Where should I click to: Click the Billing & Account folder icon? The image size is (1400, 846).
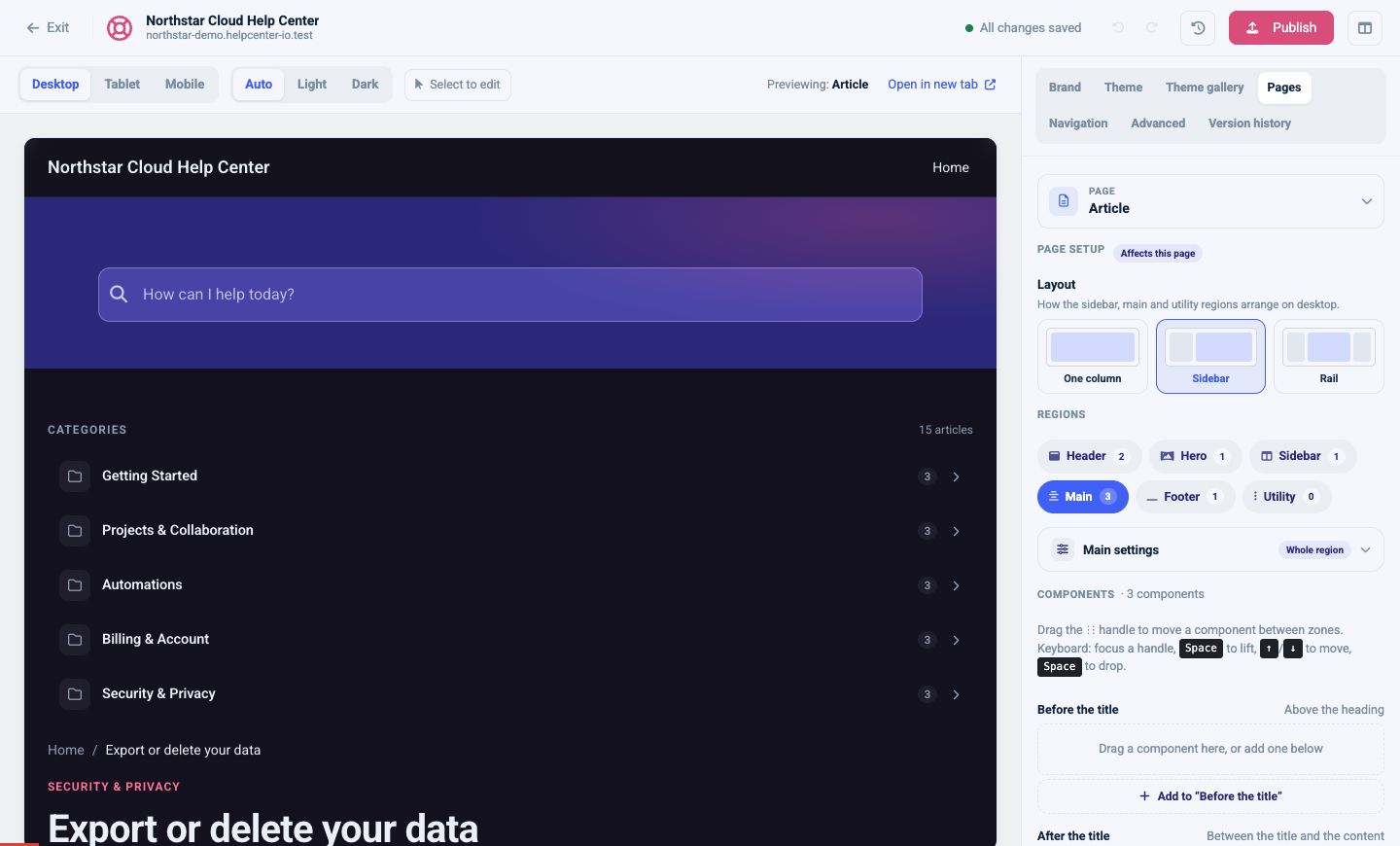tap(75, 640)
